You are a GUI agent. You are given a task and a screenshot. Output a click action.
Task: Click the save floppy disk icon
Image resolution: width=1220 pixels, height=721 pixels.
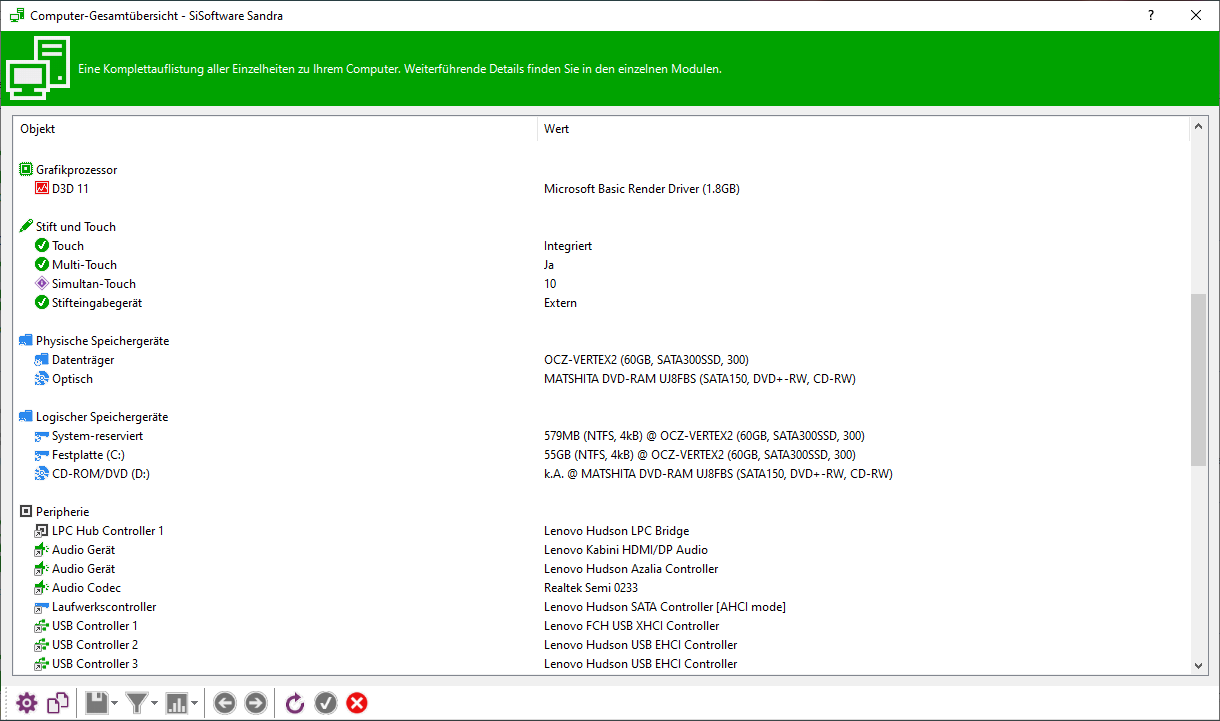point(96,703)
